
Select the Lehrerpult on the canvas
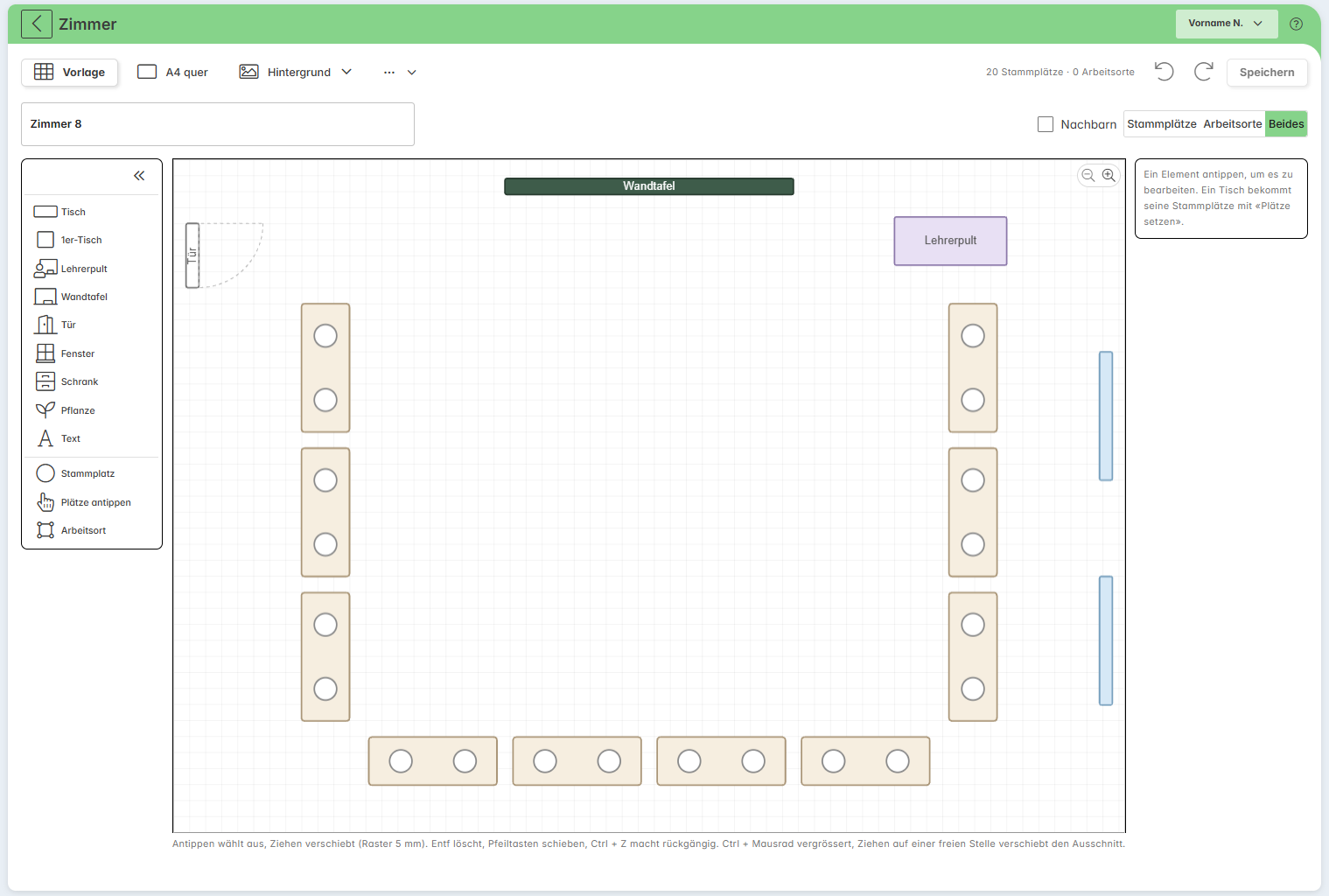point(950,241)
